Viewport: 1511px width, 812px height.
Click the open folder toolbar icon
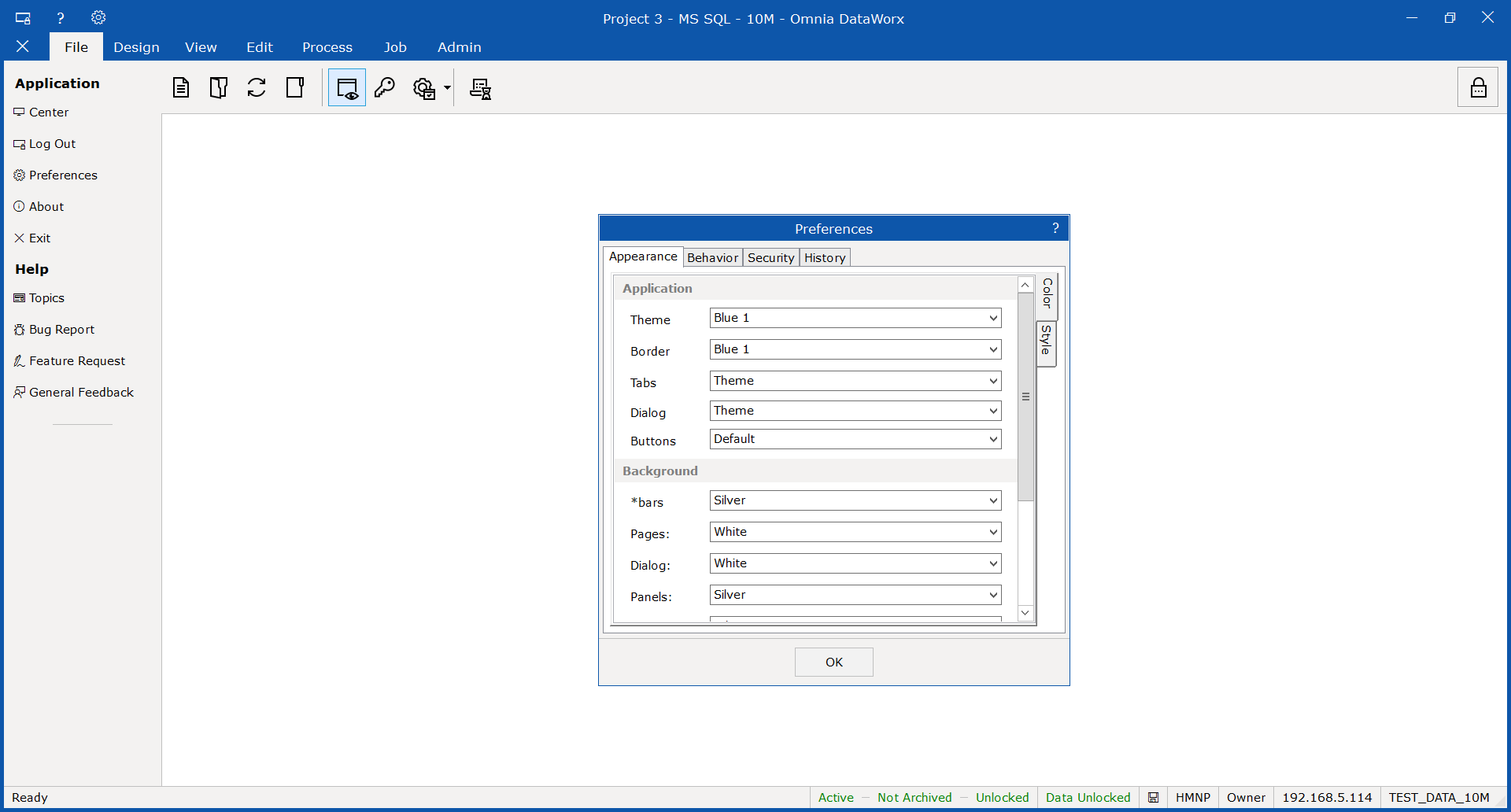pos(219,87)
